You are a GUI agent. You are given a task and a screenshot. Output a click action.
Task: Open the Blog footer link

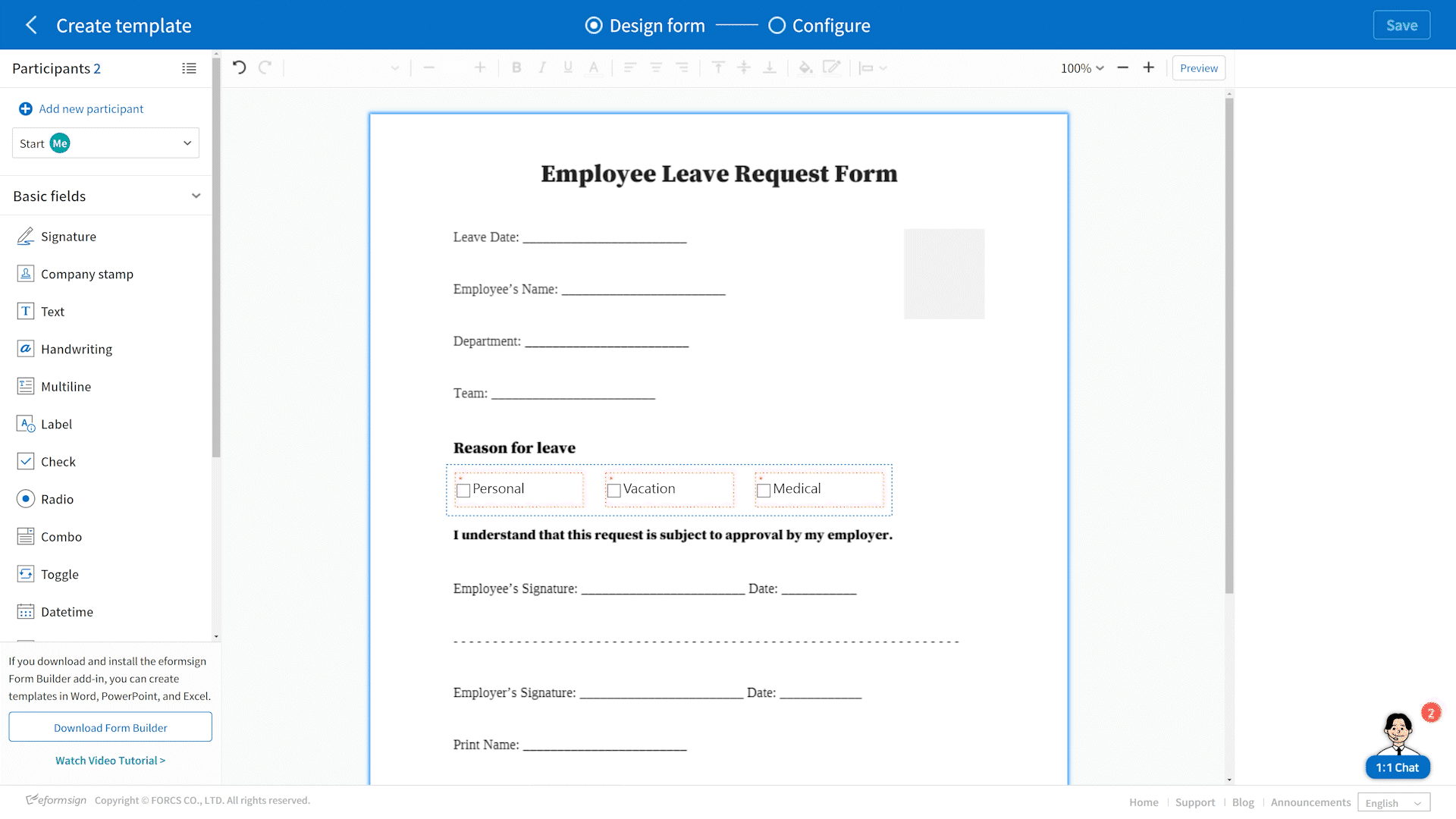(1243, 802)
